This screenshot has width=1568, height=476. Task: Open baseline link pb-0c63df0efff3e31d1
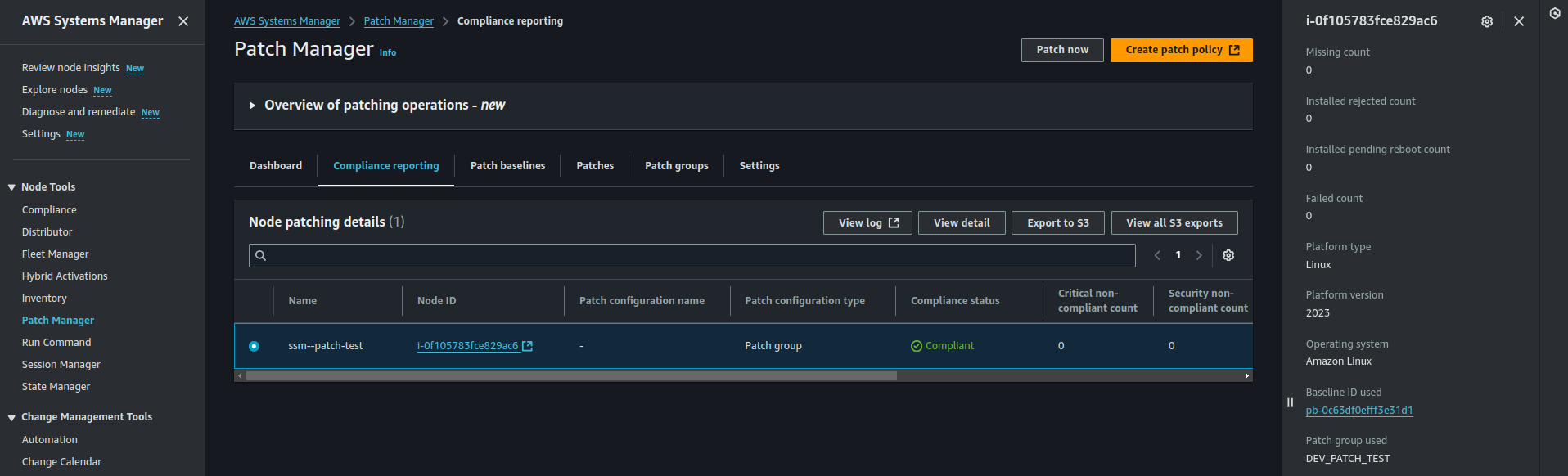[1358, 411]
